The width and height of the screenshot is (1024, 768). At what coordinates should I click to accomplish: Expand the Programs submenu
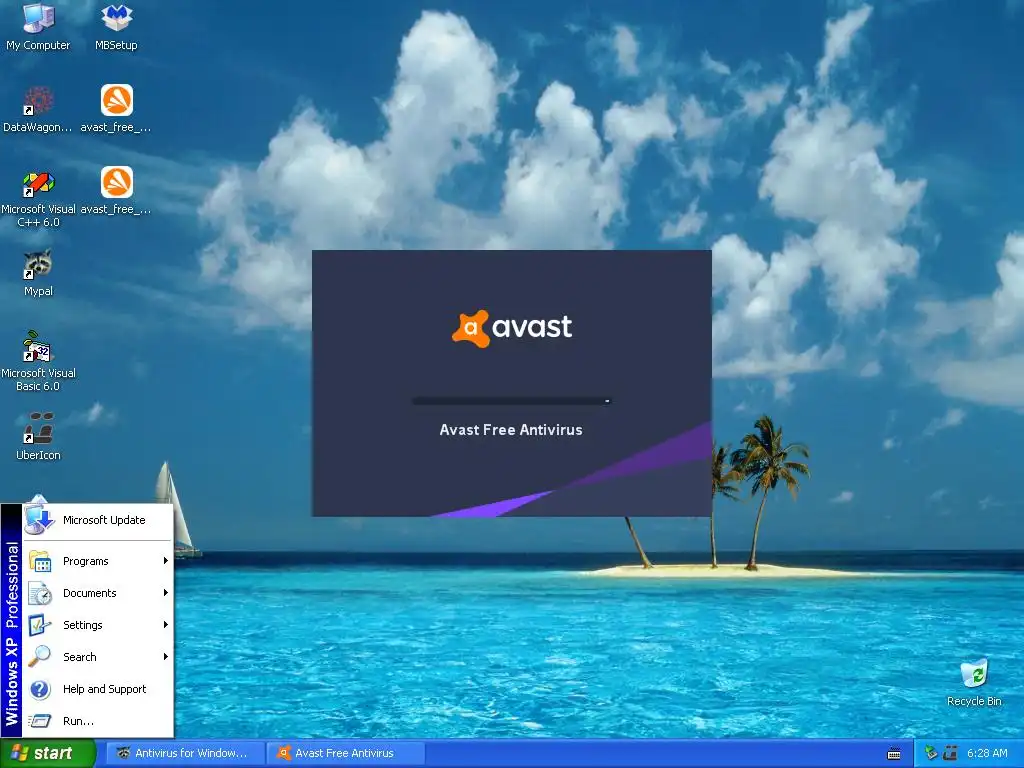click(x=99, y=561)
